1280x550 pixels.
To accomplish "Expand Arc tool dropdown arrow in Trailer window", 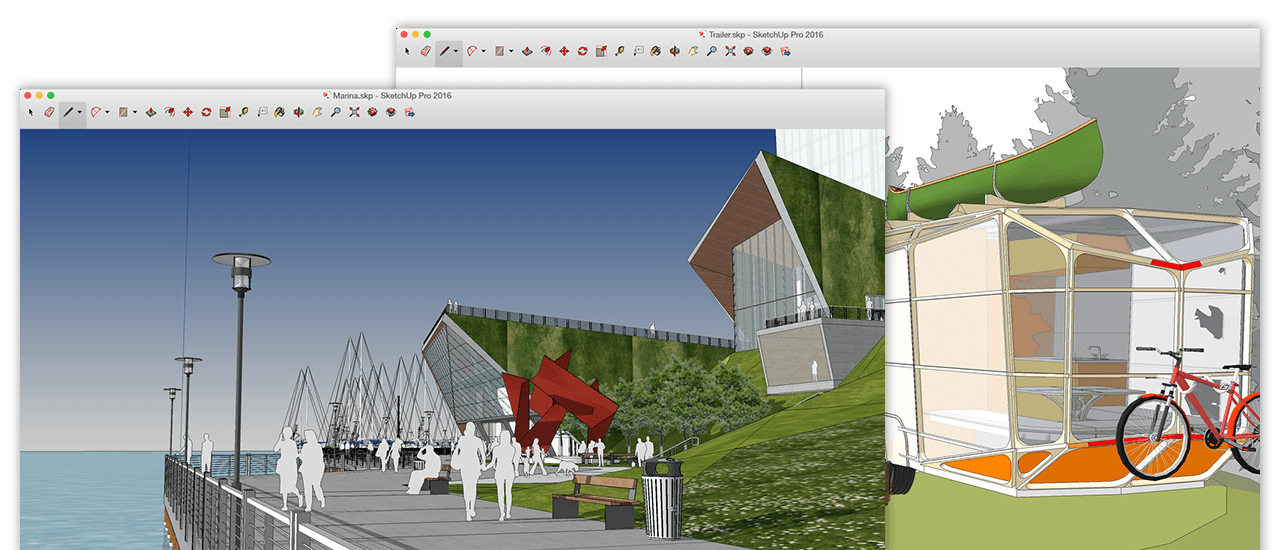I will tap(483, 50).
